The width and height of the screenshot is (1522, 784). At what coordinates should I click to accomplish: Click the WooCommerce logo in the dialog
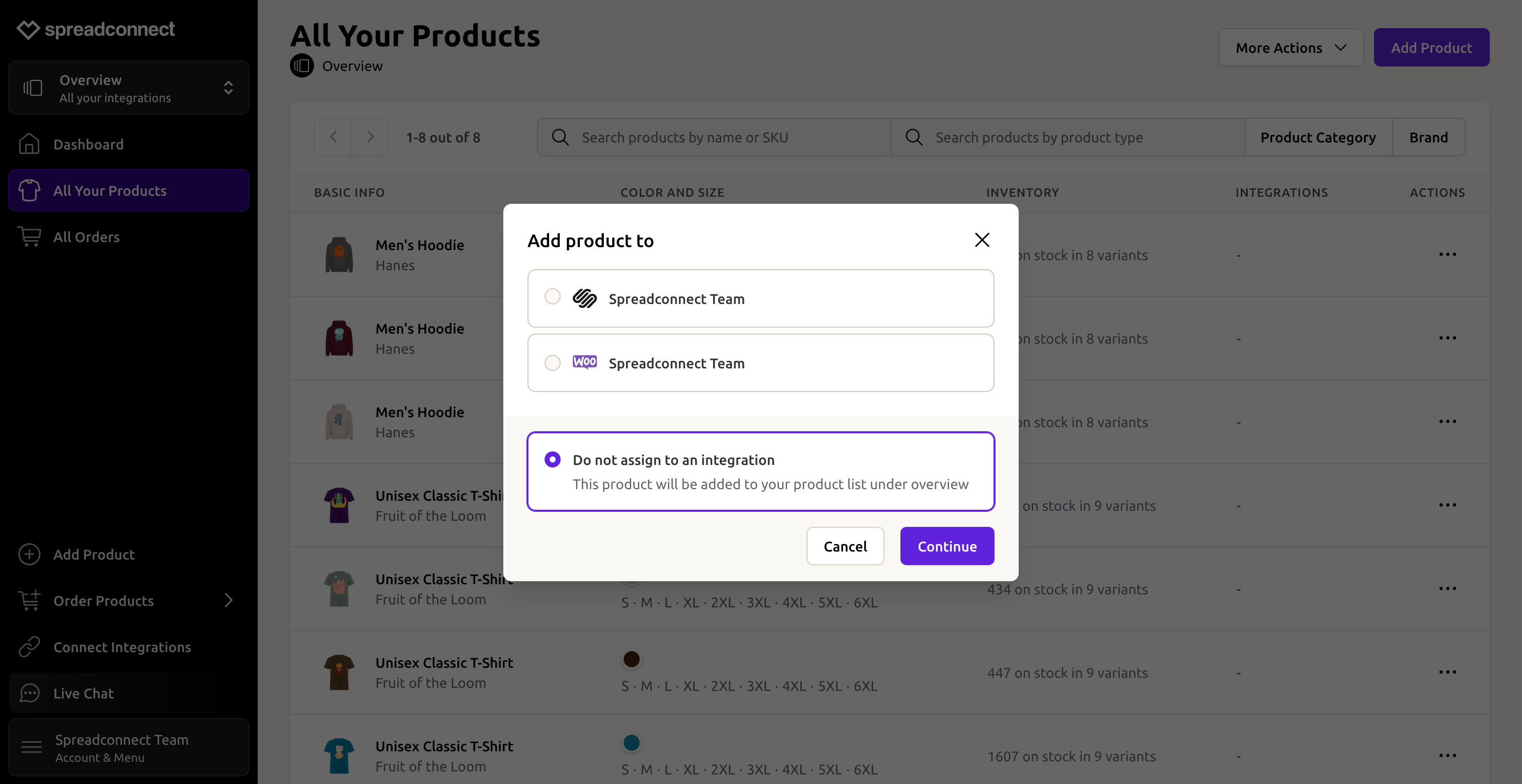(584, 362)
